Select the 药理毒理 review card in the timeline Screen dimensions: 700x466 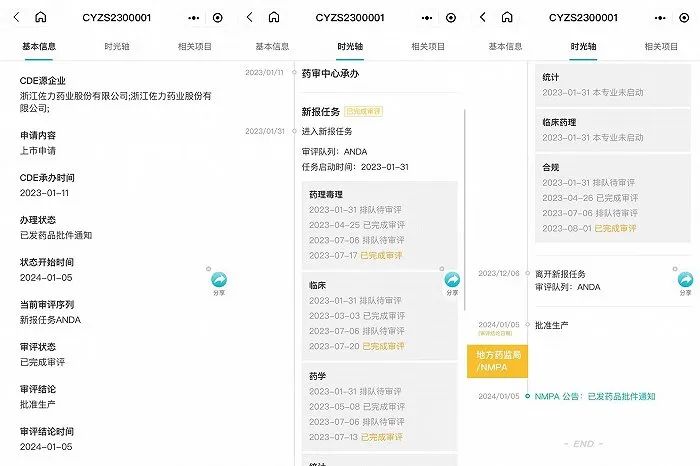pos(379,224)
